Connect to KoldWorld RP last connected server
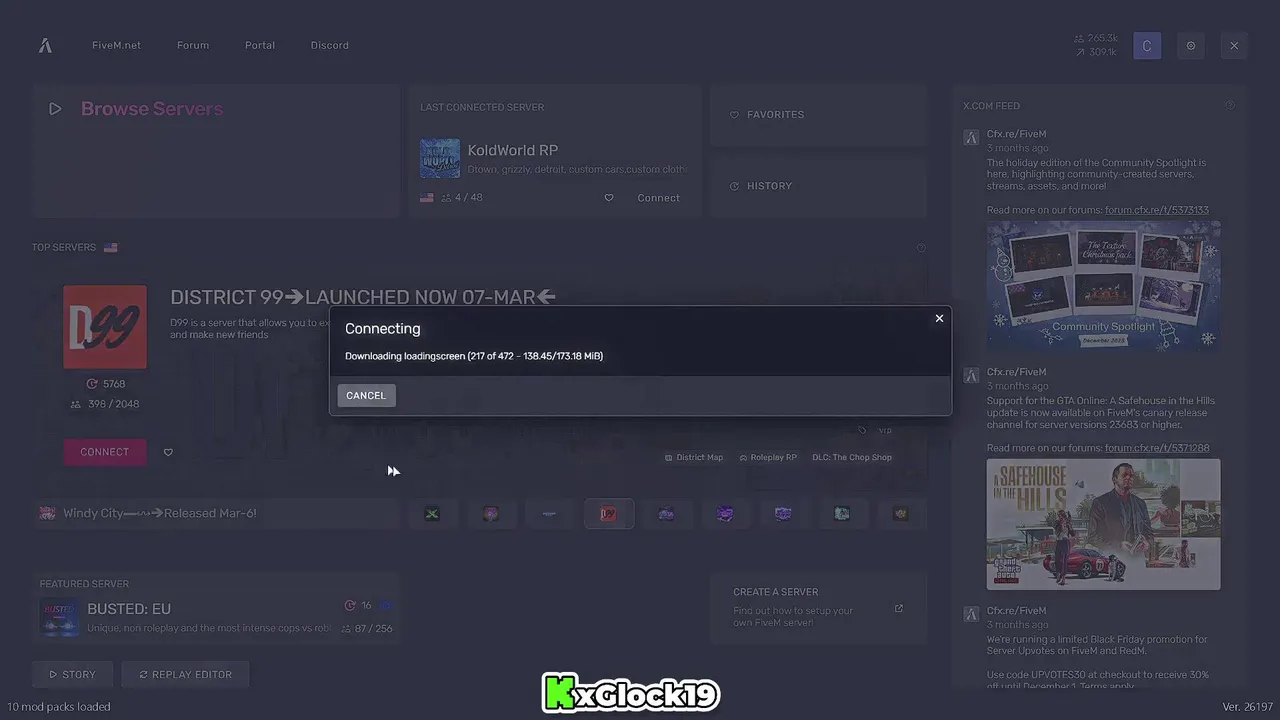The image size is (1280, 720). click(658, 198)
